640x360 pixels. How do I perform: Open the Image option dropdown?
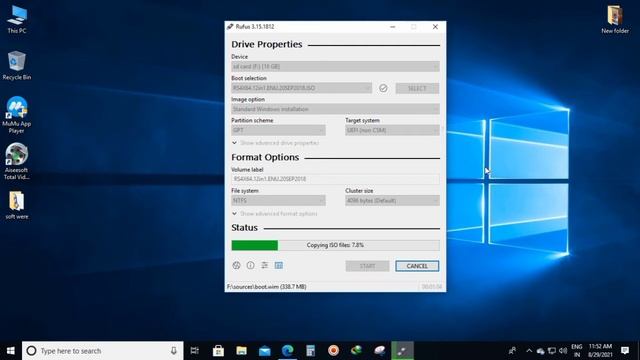pyautogui.click(x=335, y=109)
